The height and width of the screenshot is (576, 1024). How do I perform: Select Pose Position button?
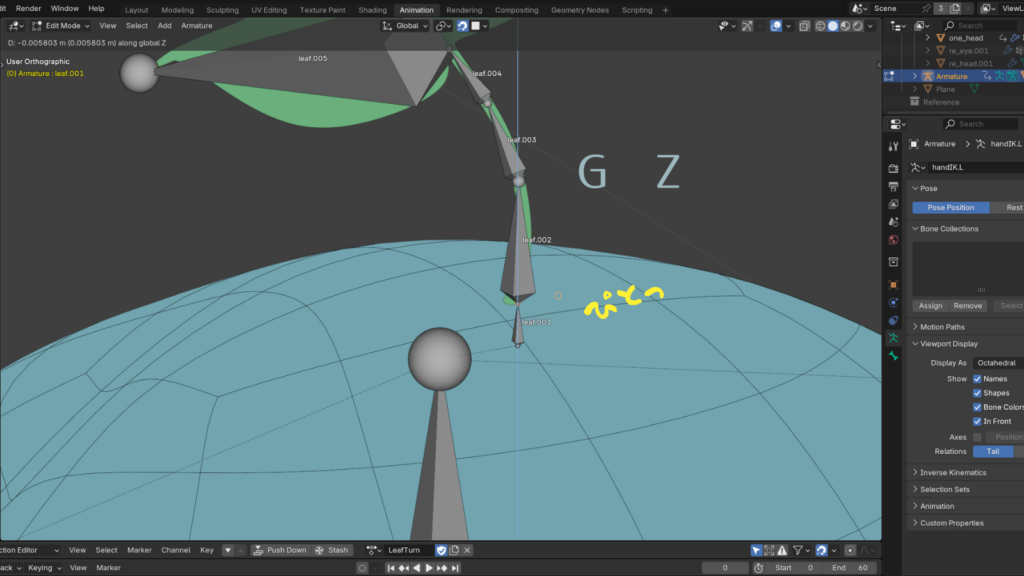(x=950, y=208)
